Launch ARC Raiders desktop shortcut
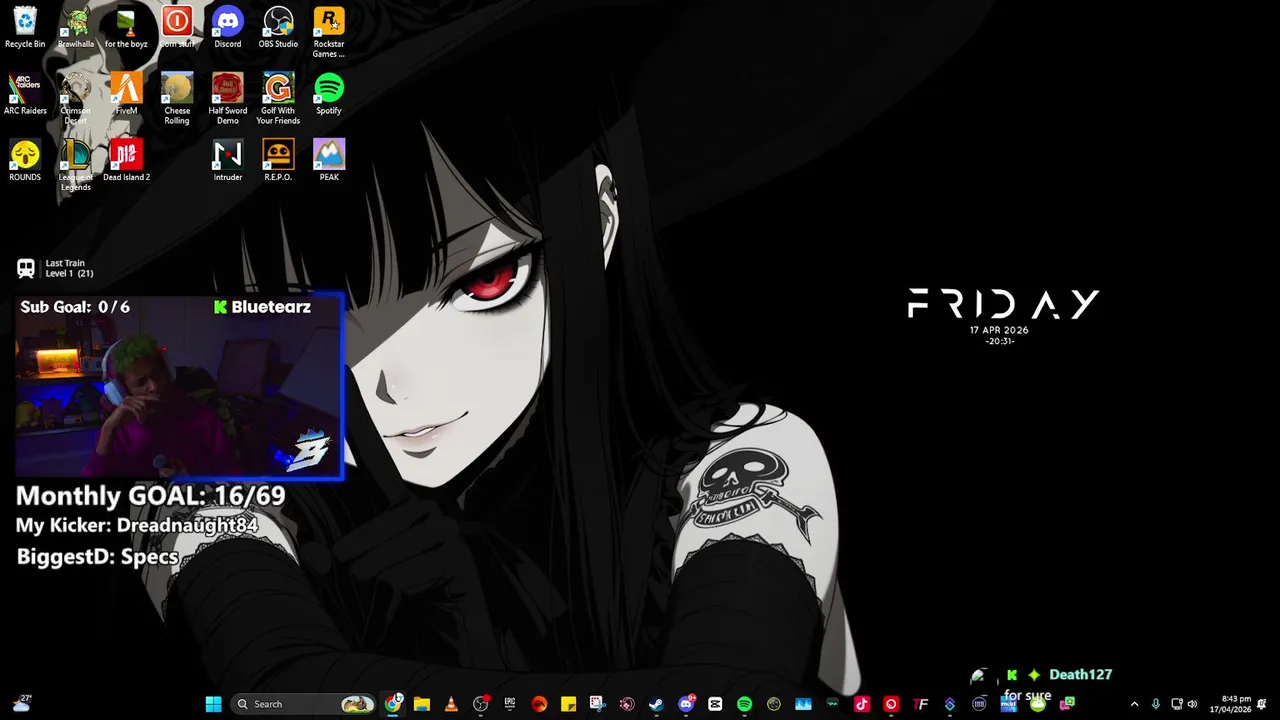This screenshot has height=720, width=1280. click(25, 94)
